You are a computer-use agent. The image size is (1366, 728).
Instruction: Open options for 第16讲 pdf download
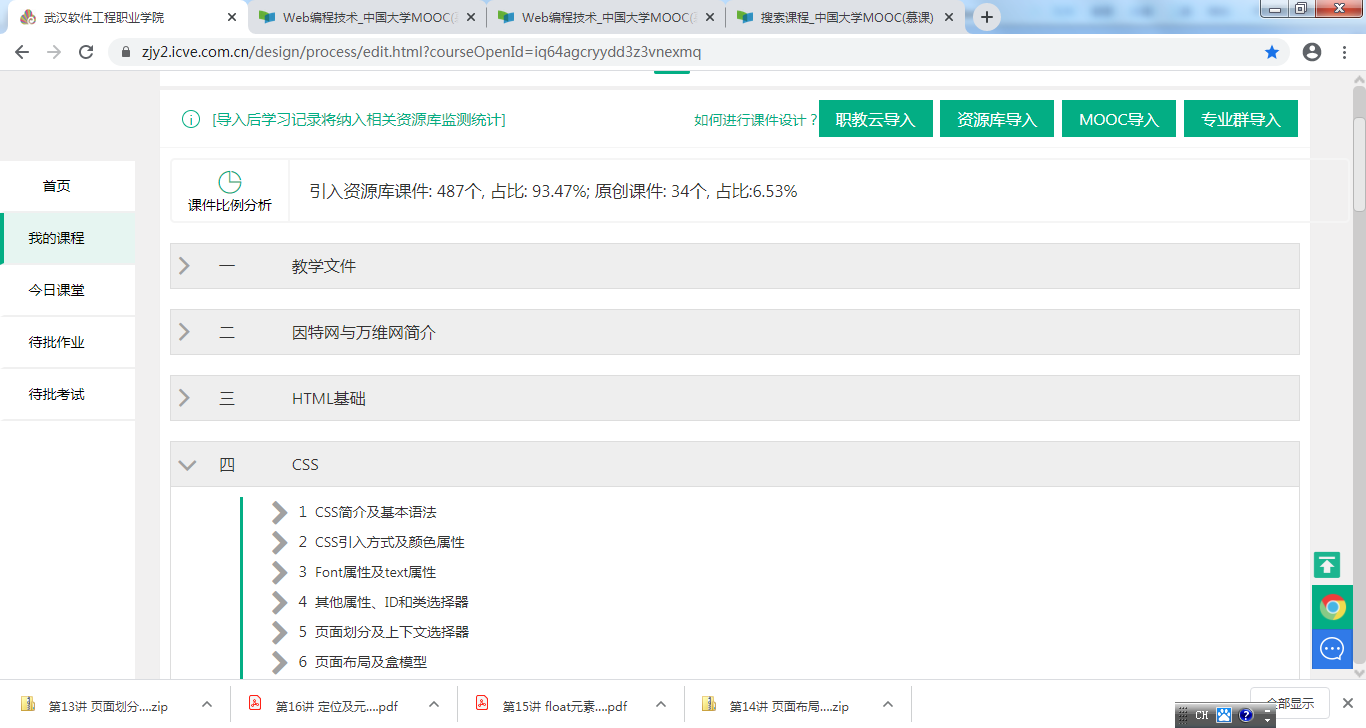point(434,705)
